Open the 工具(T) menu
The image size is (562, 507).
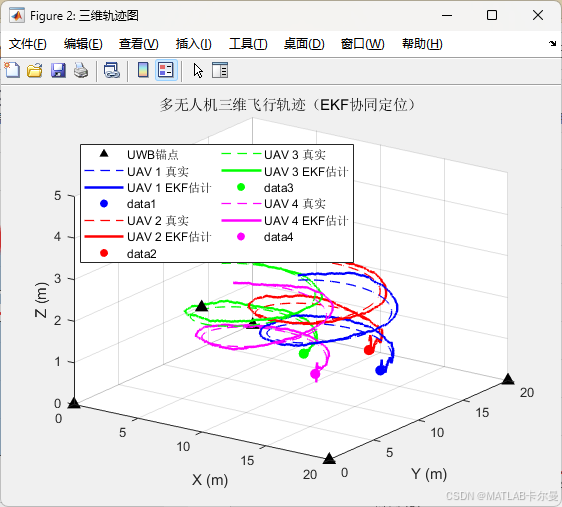point(248,44)
